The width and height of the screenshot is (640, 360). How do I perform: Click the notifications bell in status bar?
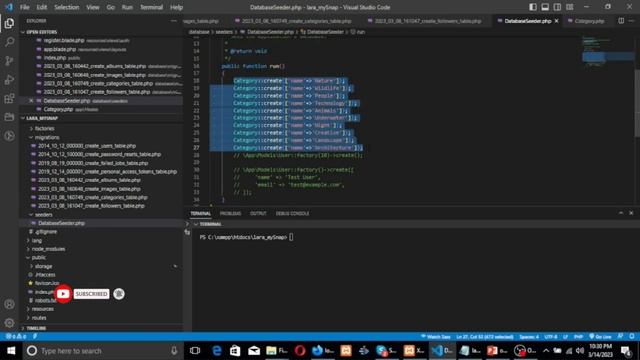click(x=632, y=337)
